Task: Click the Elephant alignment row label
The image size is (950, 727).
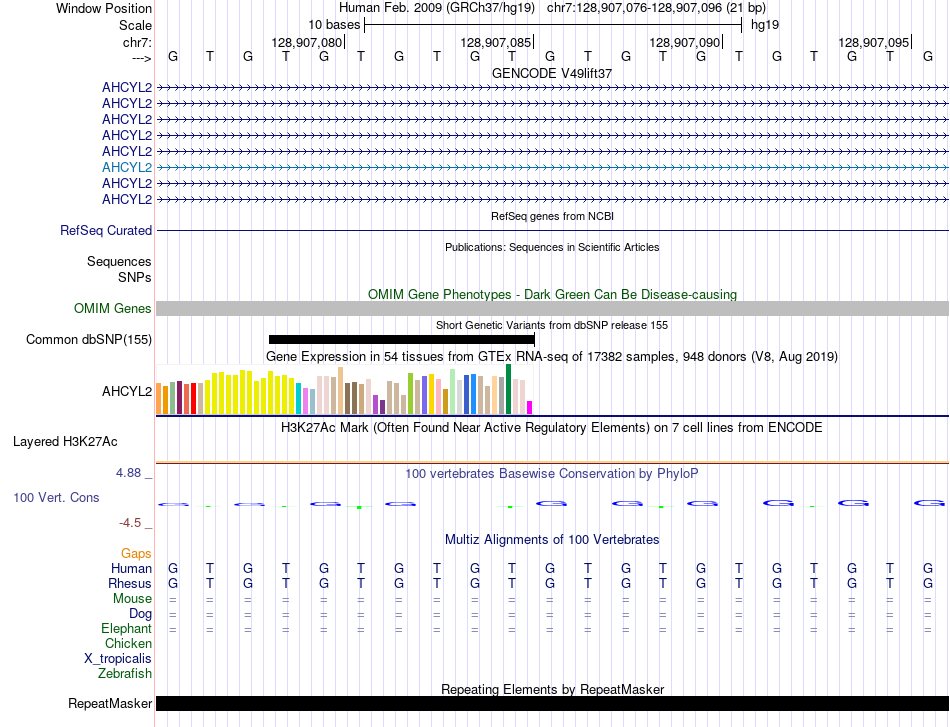Action: 126,628
